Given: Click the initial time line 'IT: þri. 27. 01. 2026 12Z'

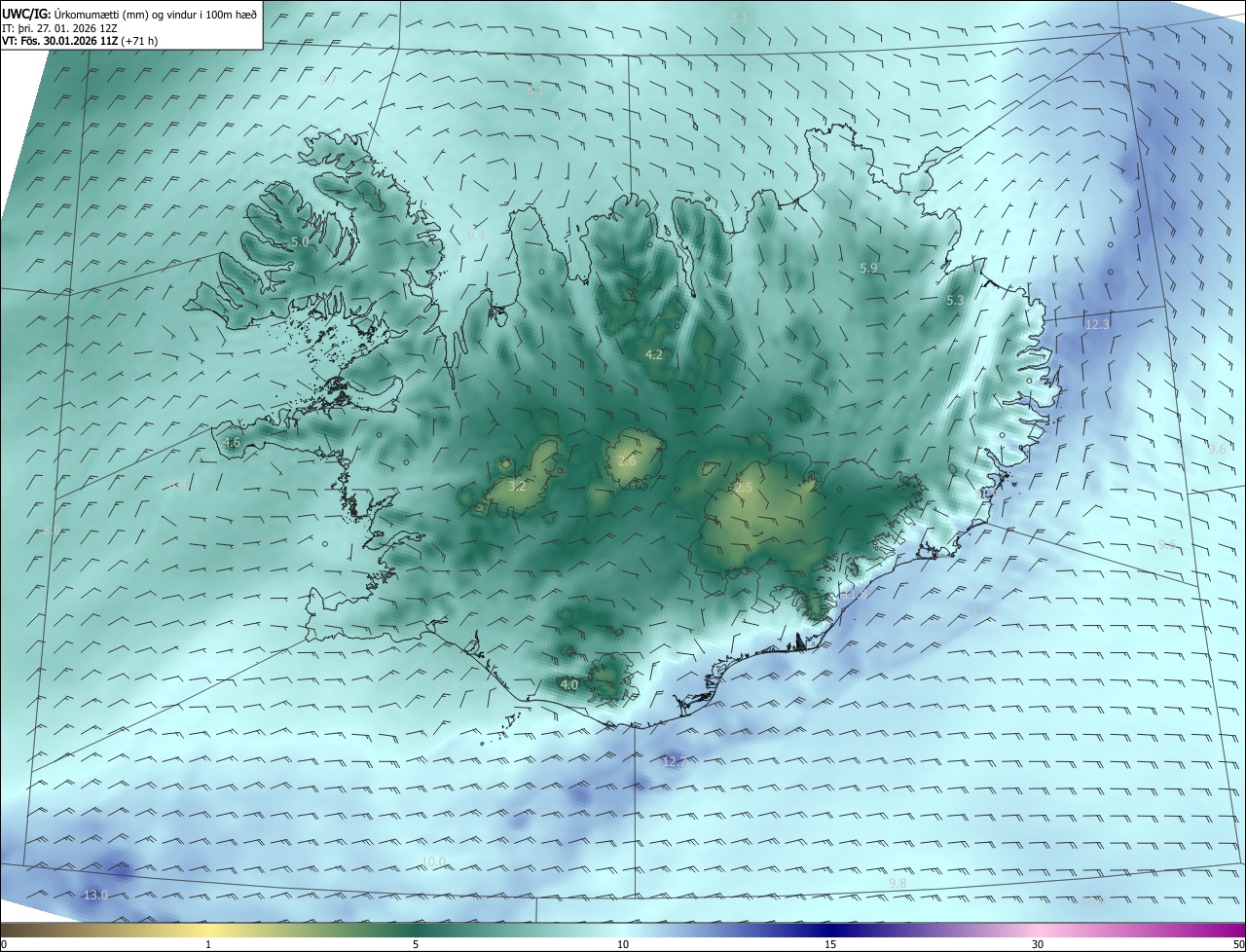Looking at the screenshot, I should 60,27.
